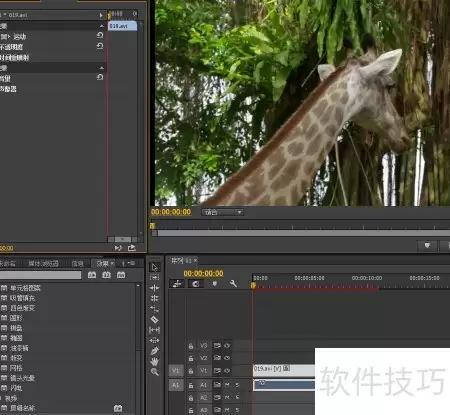Collapse the video effects section arrow
The height and width of the screenshot is (415, 450).
coord(102,26)
